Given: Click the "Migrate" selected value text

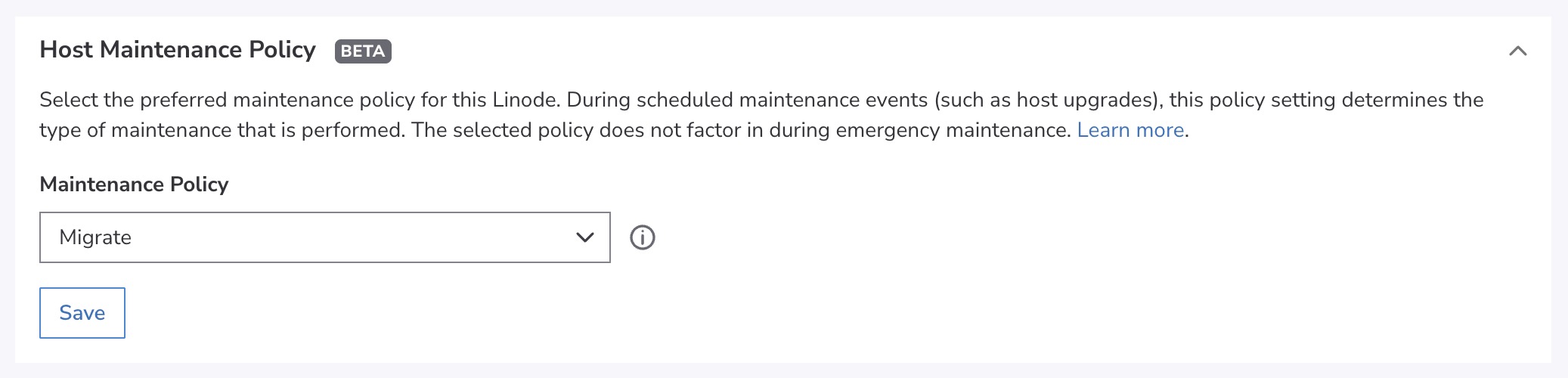Looking at the screenshot, I should click(x=95, y=237).
